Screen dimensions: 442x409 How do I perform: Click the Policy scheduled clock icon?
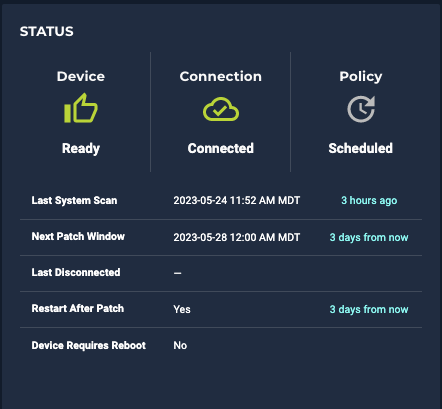tap(361, 109)
